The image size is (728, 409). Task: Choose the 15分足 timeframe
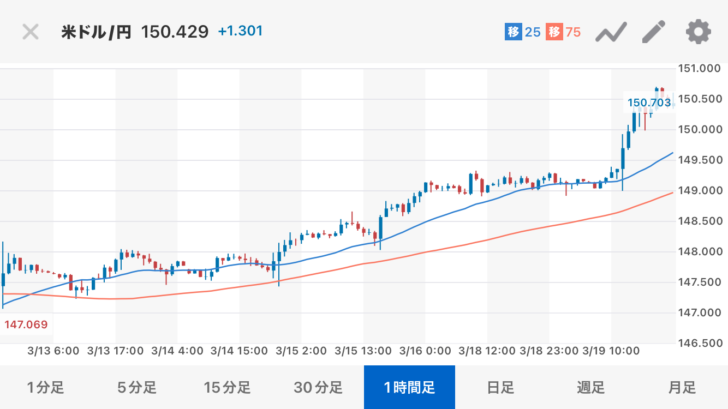227,387
